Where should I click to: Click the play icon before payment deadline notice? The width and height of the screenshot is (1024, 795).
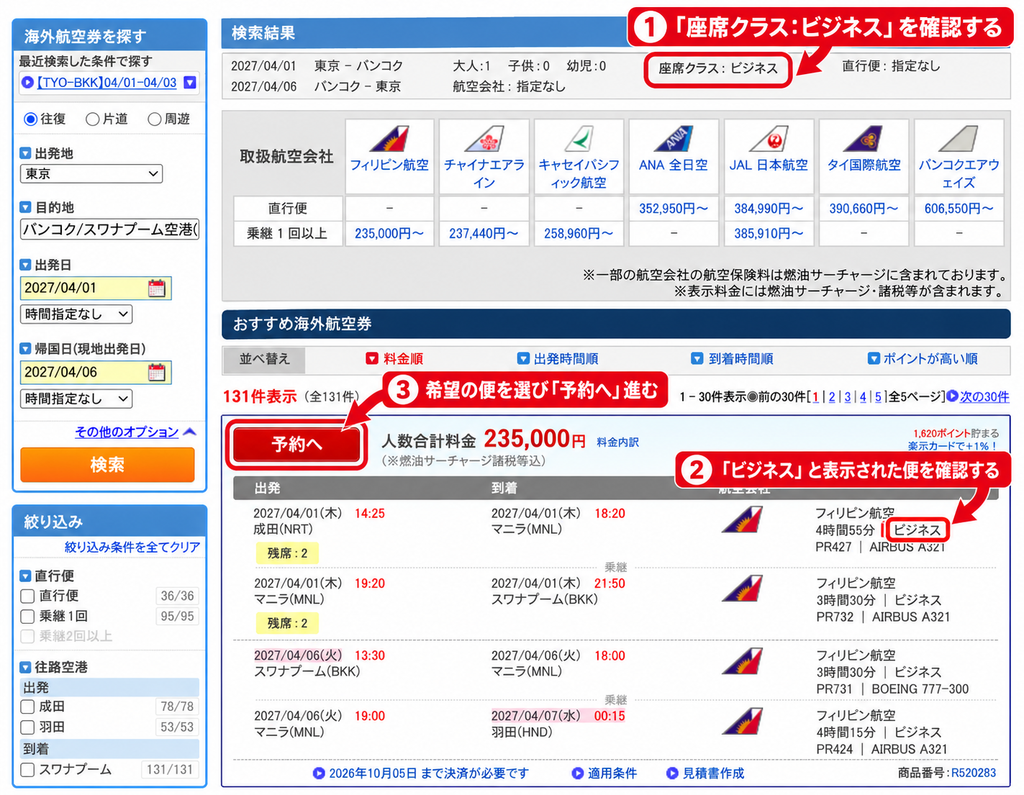(x=319, y=773)
